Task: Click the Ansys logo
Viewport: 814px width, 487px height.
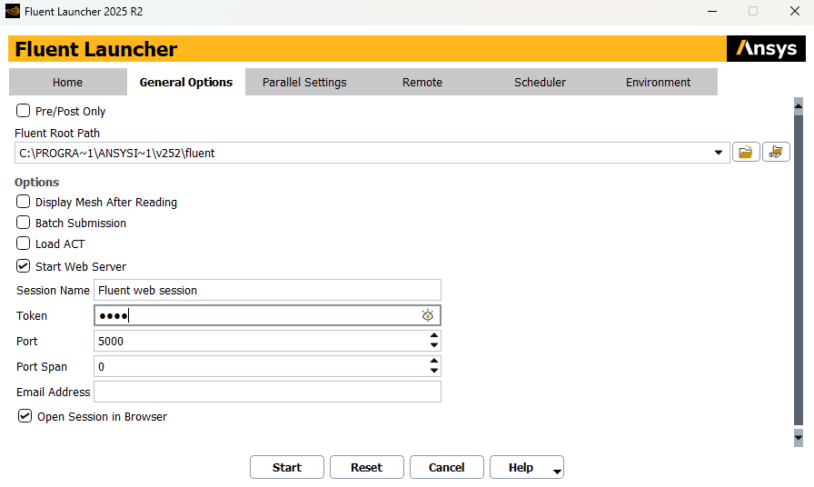Action: click(x=766, y=49)
